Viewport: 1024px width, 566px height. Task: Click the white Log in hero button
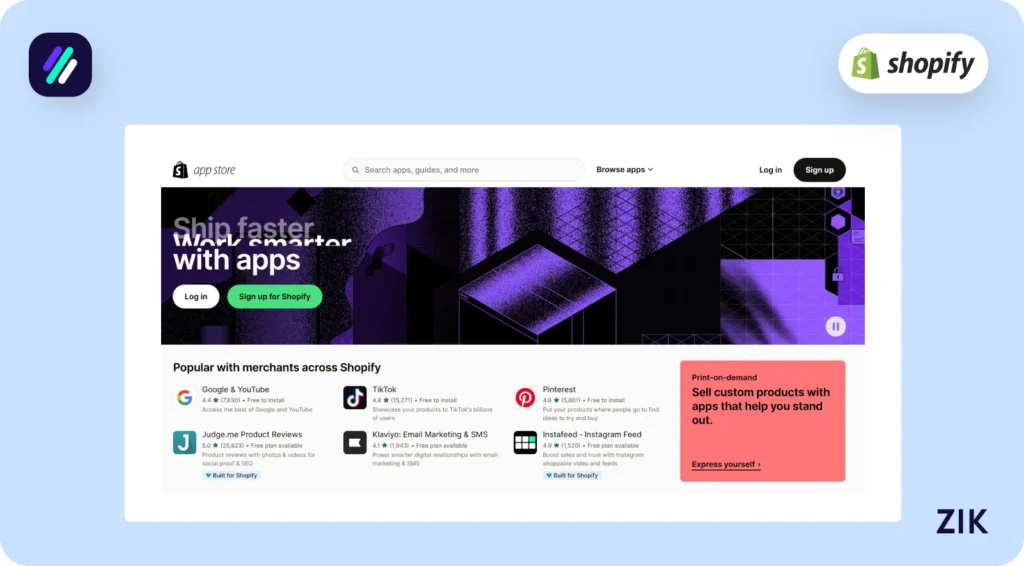point(196,296)
